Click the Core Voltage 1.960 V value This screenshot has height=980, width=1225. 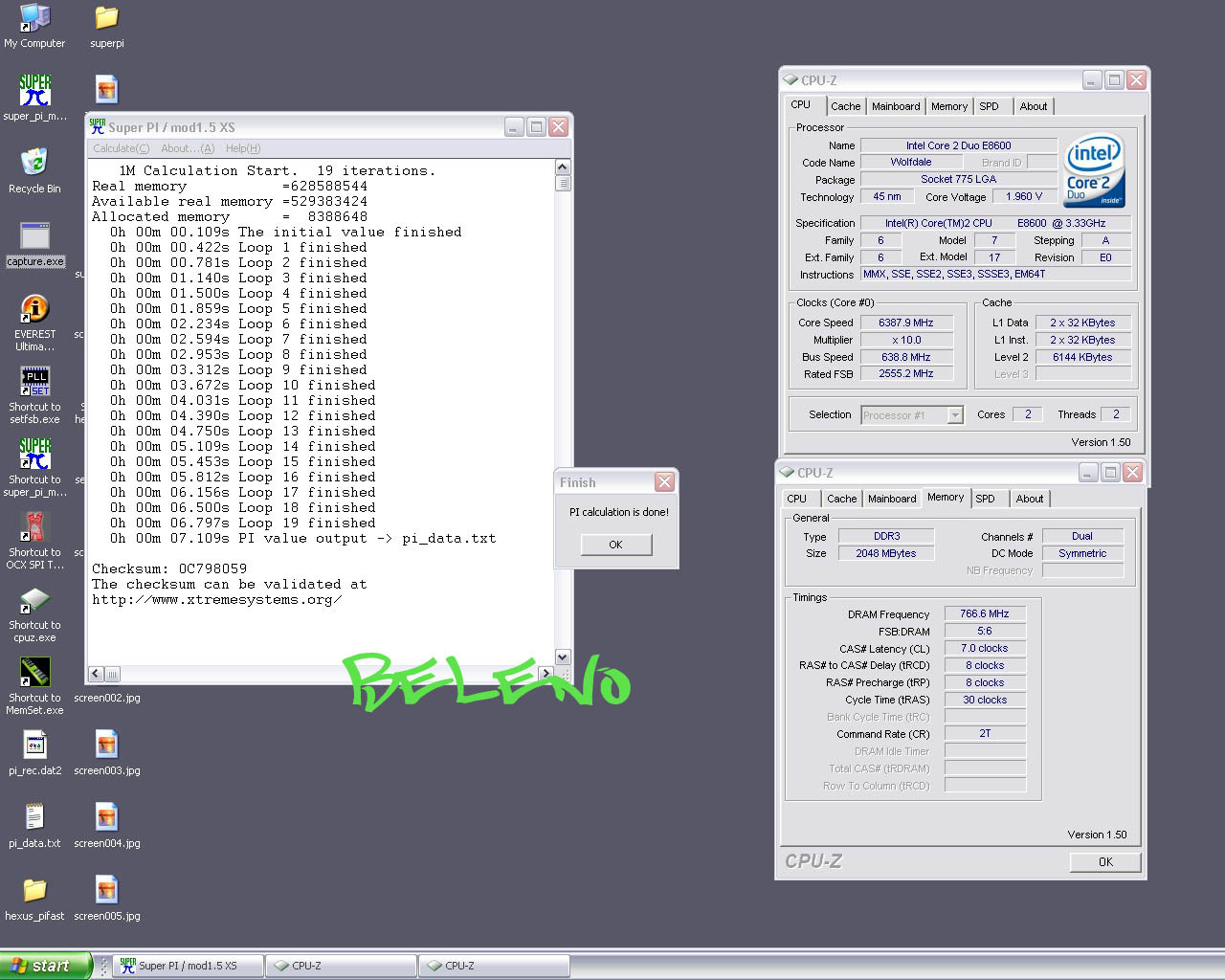1024,196
